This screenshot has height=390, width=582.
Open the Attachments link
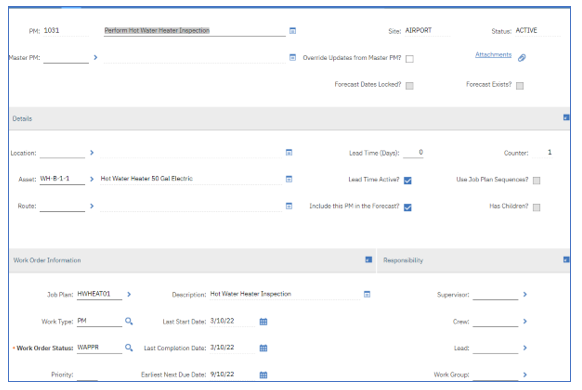[x=493, y=55]
